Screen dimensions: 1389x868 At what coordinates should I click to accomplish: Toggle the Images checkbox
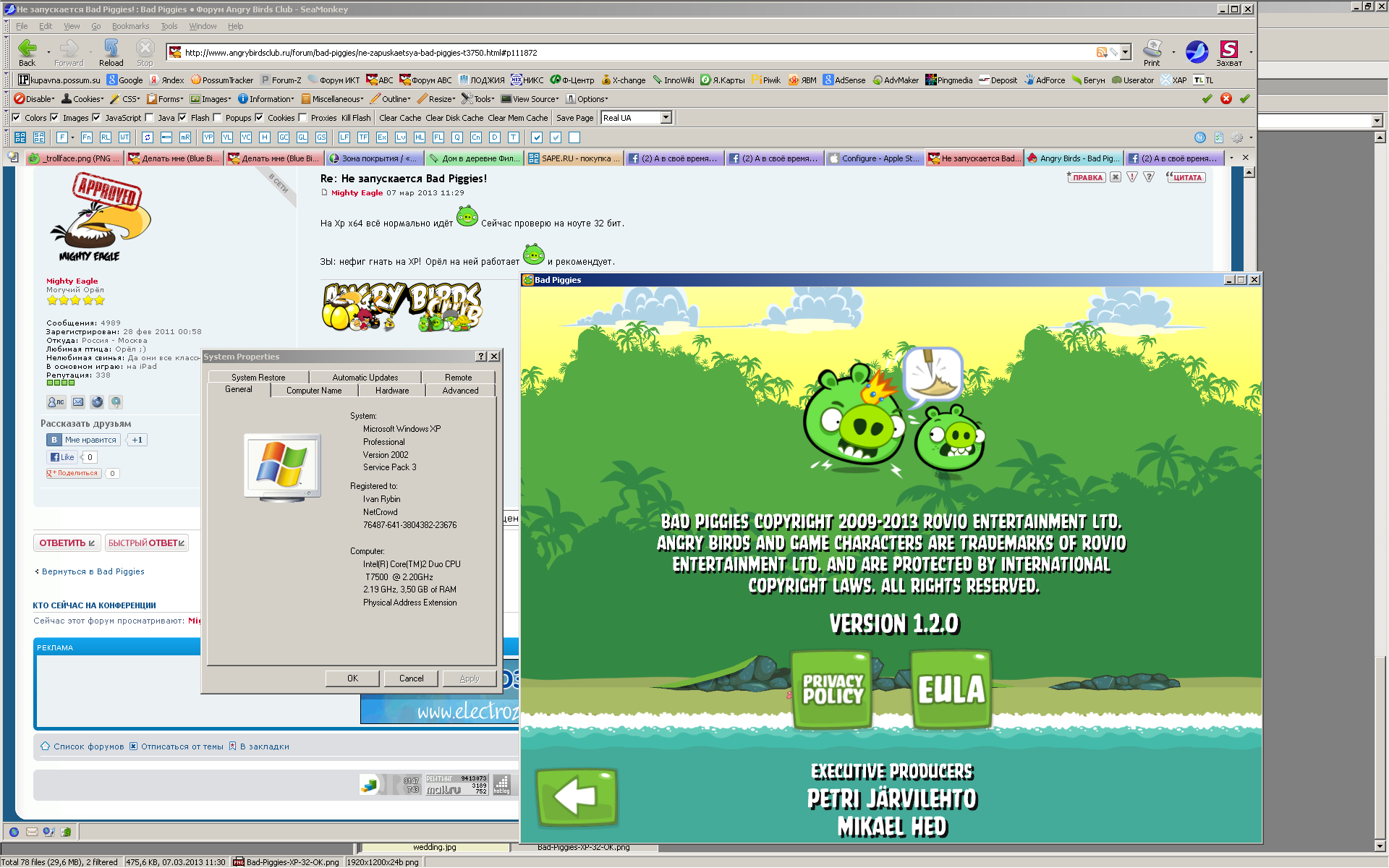click(54, 117)
